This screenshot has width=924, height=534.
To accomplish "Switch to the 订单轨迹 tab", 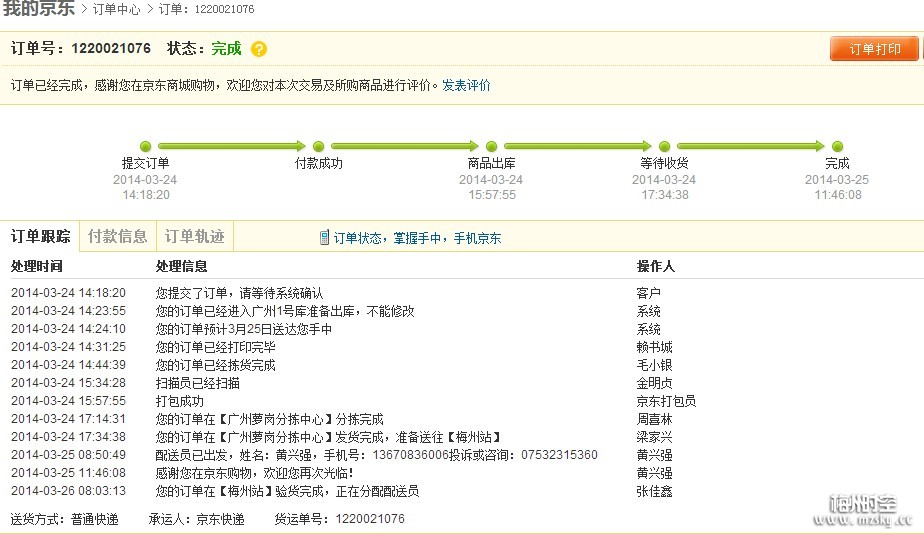I will click(194, 237).
